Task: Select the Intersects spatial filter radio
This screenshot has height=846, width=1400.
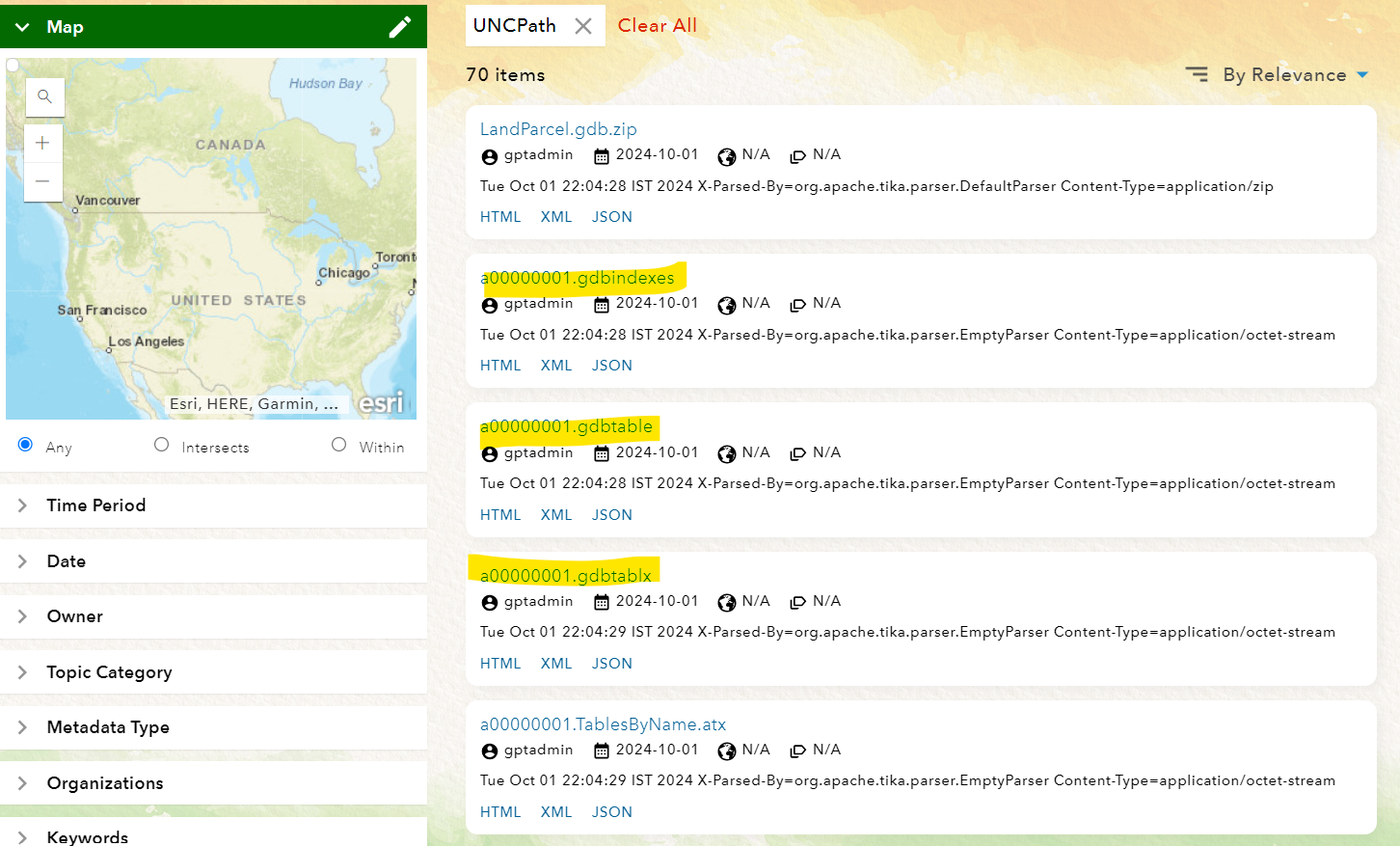Action: click(161, 445)
